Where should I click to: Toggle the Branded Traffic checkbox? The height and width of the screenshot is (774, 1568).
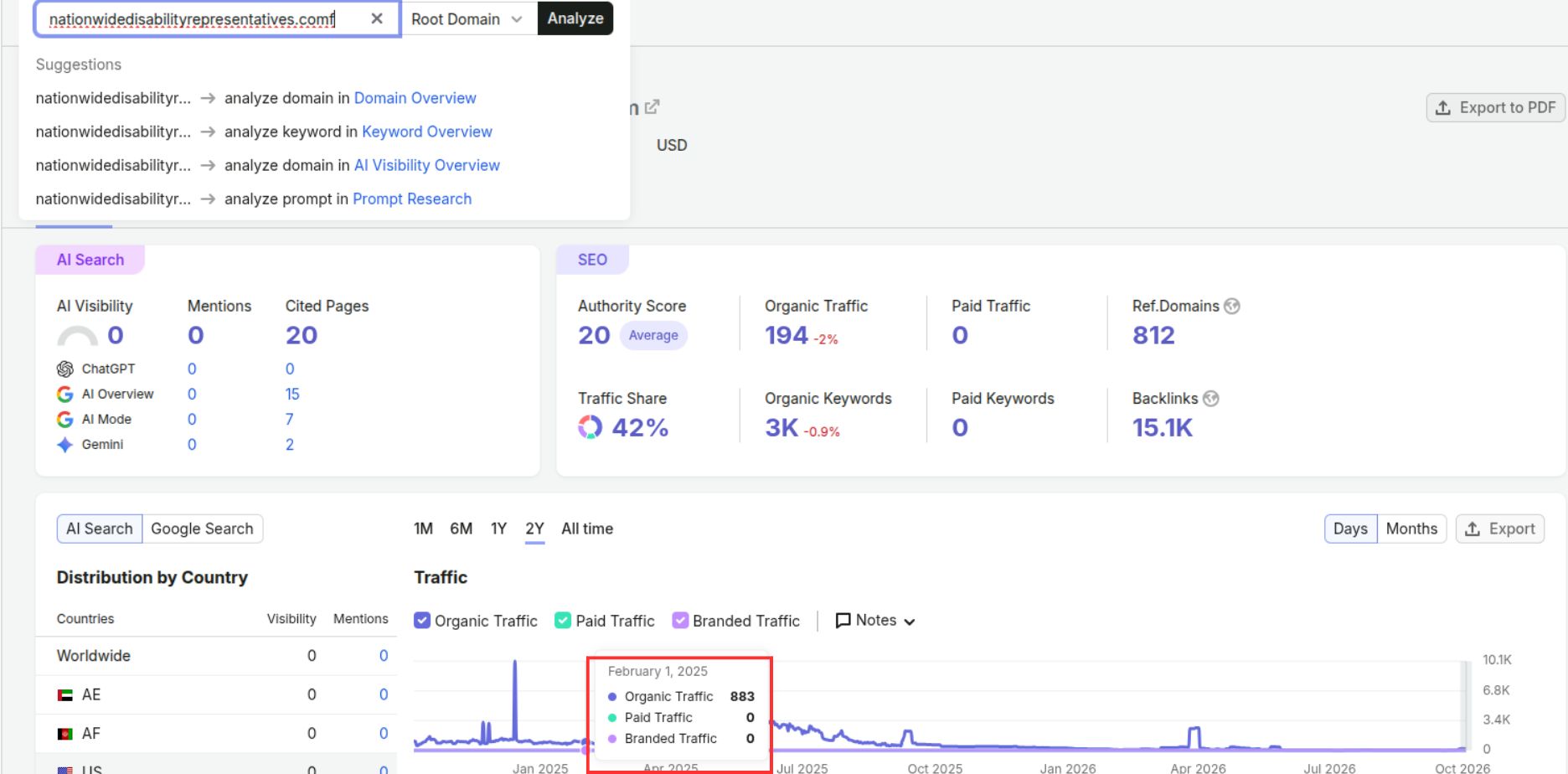[x=680, y=621]
